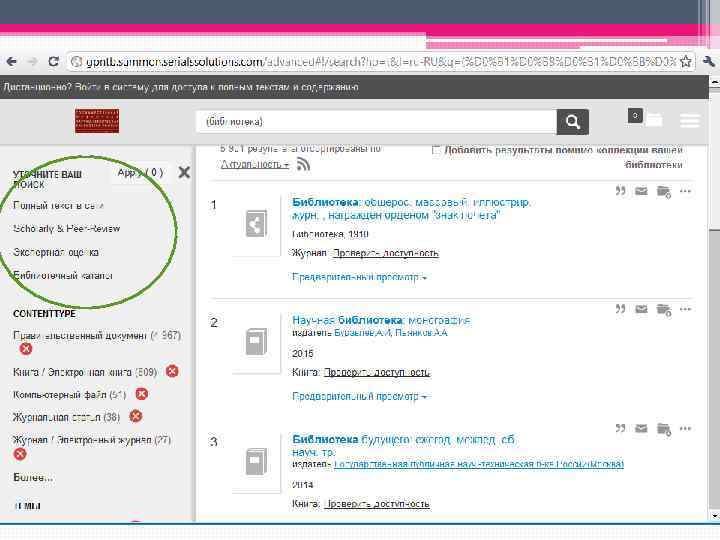The image size is (720, 540).
Task: Click the publisher link of result 3
Action: pyautogui.click(x=478, y=464)
